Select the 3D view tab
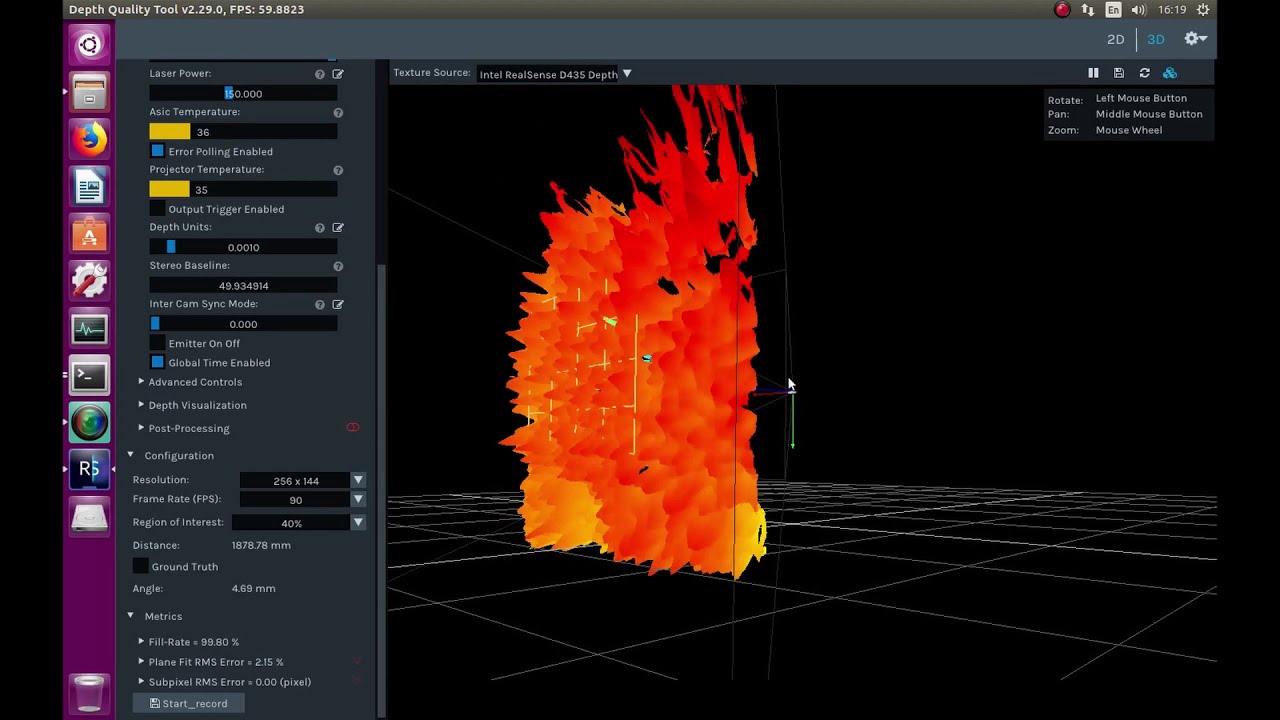This screenshot has height=720, width=1280. 1156,39
